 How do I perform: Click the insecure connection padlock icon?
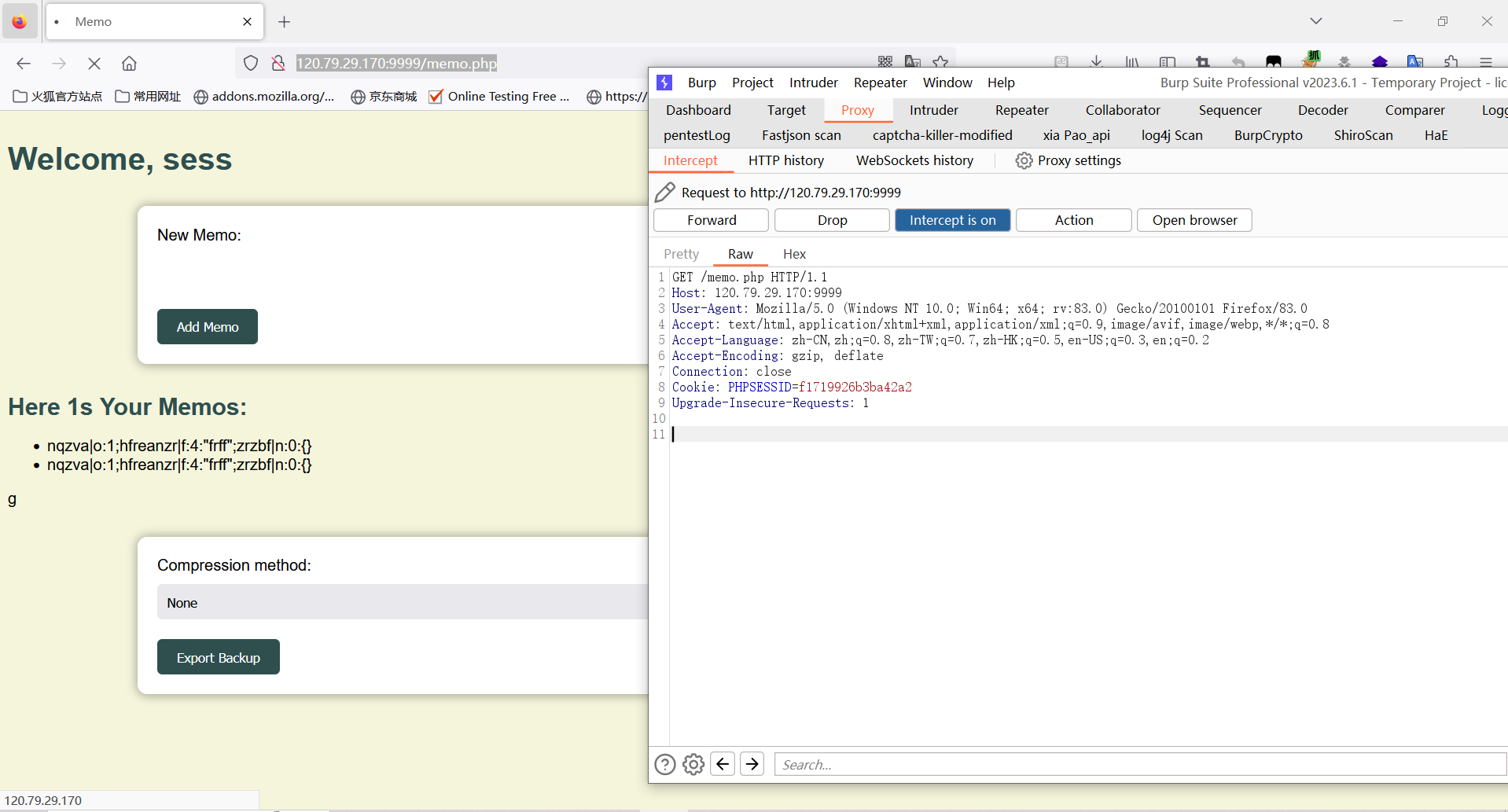278,63
